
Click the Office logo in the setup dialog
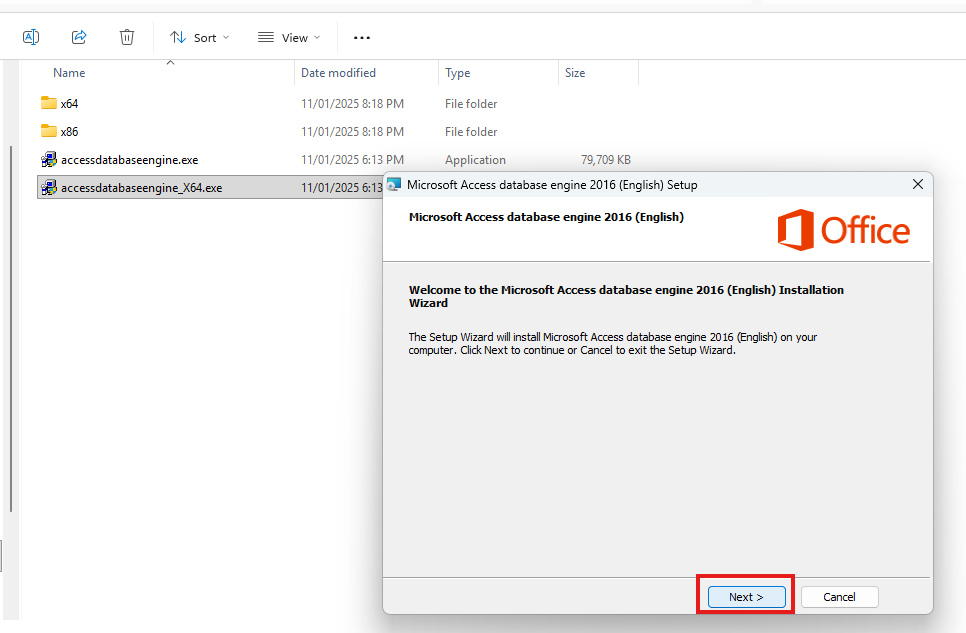point(844,229)
